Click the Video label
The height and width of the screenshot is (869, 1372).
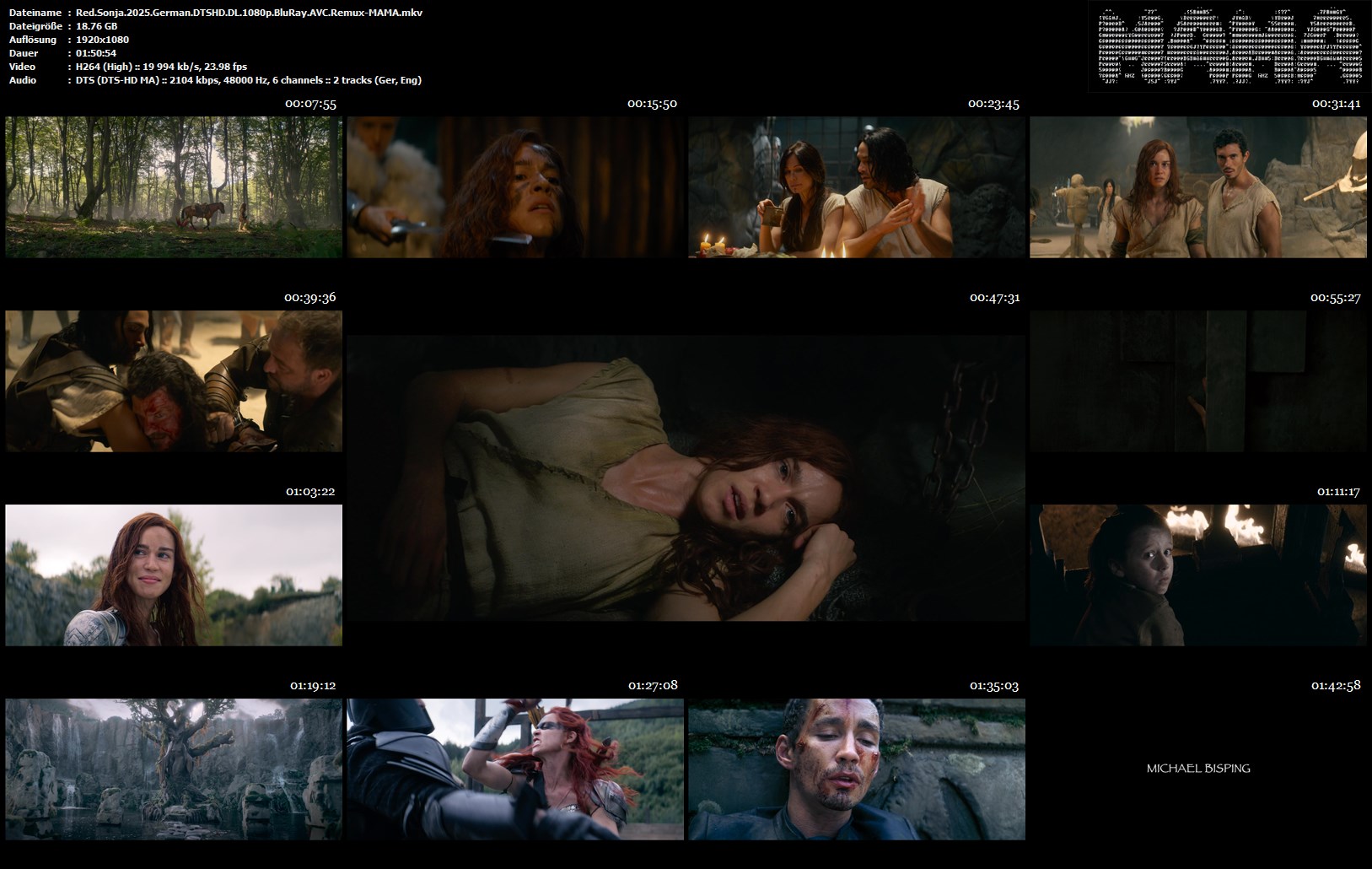(22, 67)
